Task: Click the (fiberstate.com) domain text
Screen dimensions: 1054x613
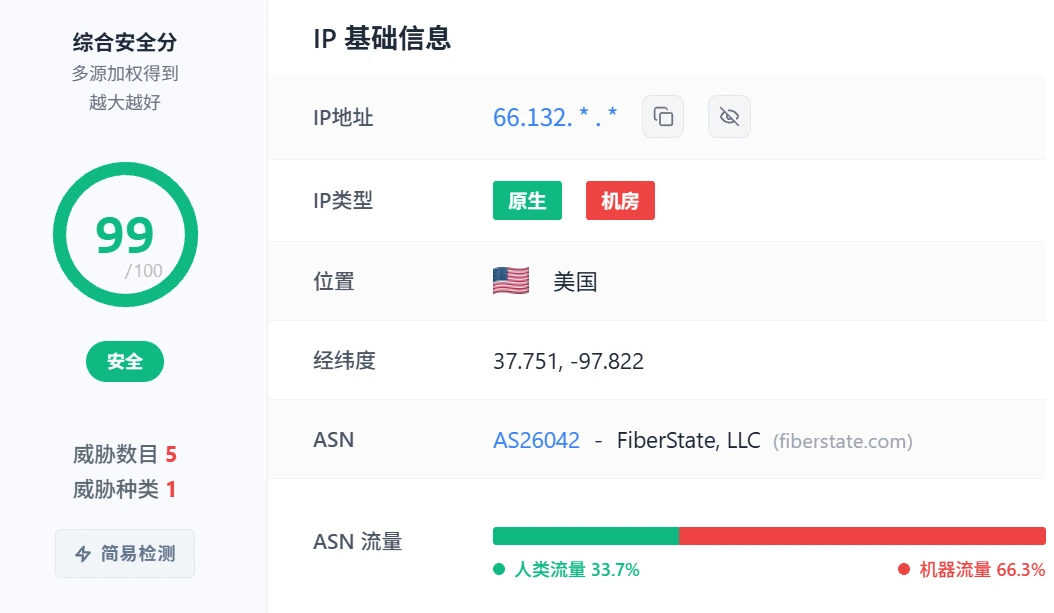Action: [843, 441]
